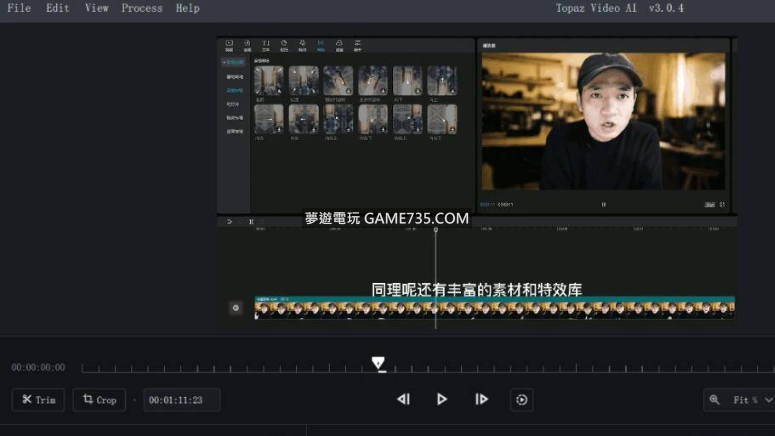The width and height of the screenshot is (775, 436).
Task: Click the 00:01:11:23 timecode field
Action: [x=181, y=400]
